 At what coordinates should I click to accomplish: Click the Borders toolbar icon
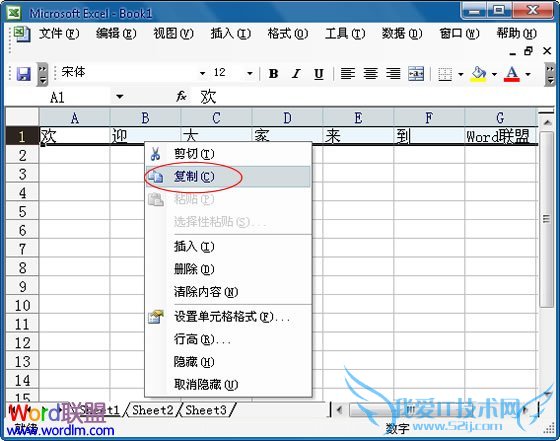tap(445, 74)
